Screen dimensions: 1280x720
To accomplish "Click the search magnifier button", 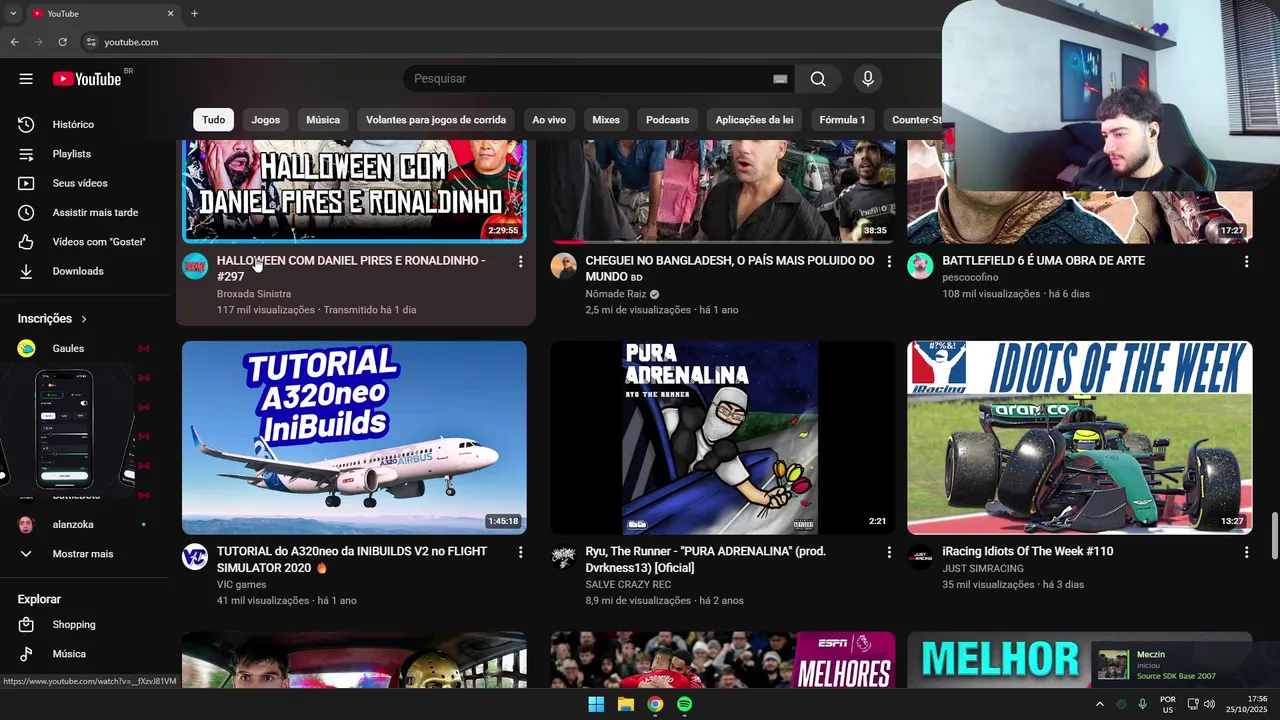I will pyautogui.click(x=818, y=79).
